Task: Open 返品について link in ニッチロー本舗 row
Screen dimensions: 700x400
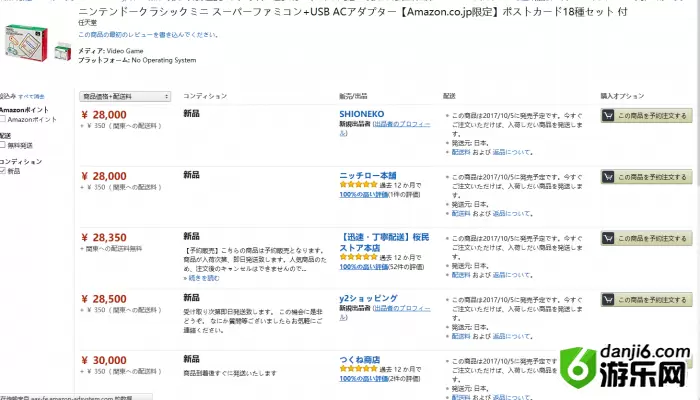Action: click(512, 214)
